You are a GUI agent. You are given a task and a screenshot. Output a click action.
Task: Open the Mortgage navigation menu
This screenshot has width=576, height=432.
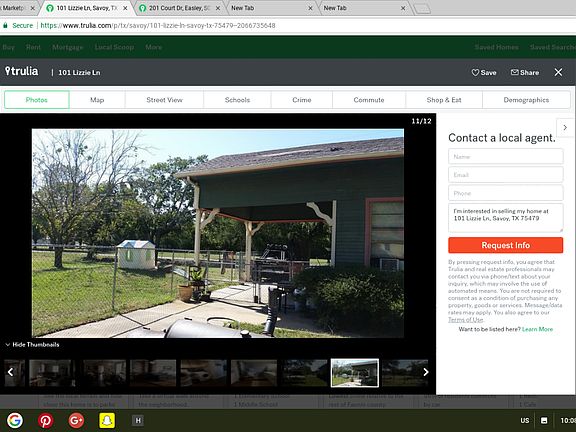[x=68, y=47]
